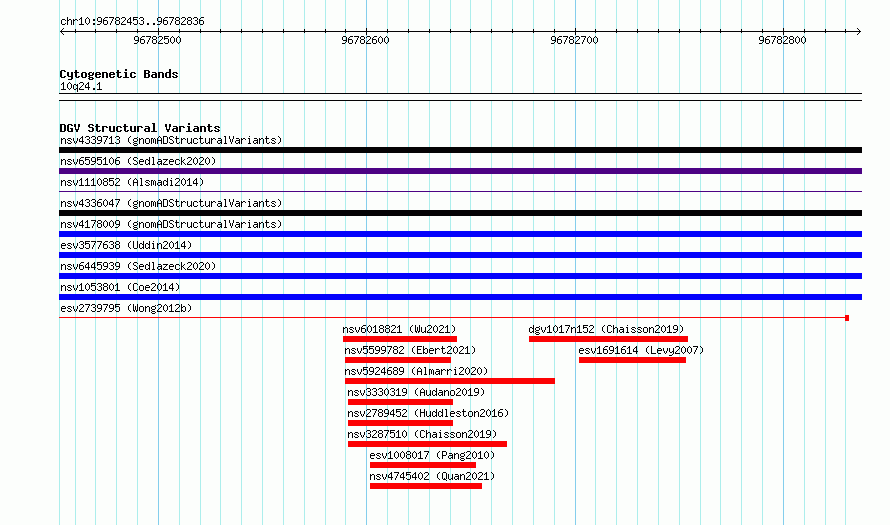Select the purple bar under nsv6595106
The height and width of the screenshot is (525, 890).
tap(460, 171)
